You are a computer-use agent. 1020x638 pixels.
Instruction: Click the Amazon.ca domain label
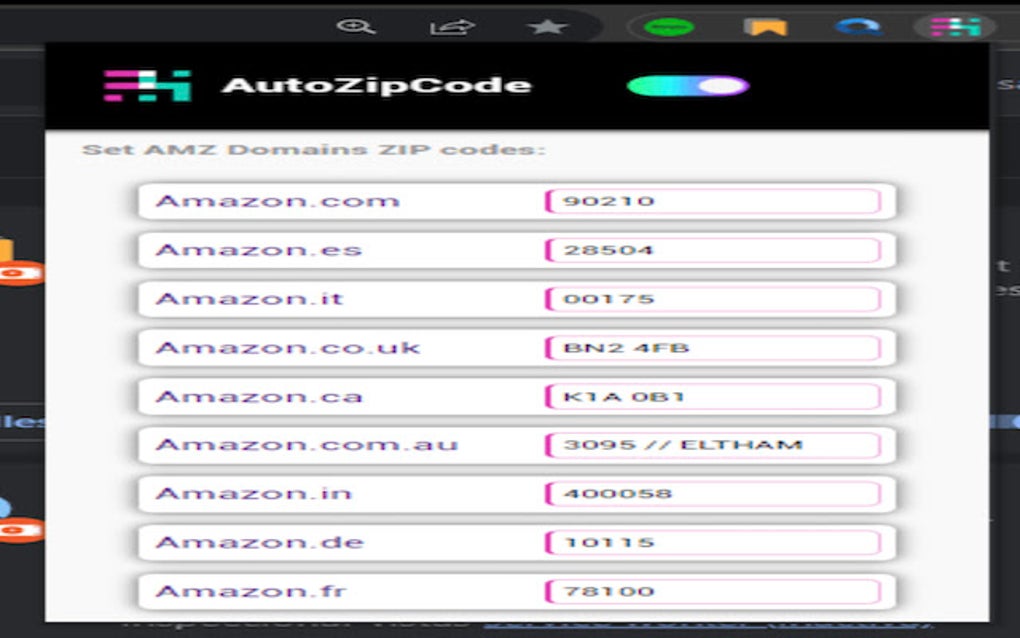(259, 397)
